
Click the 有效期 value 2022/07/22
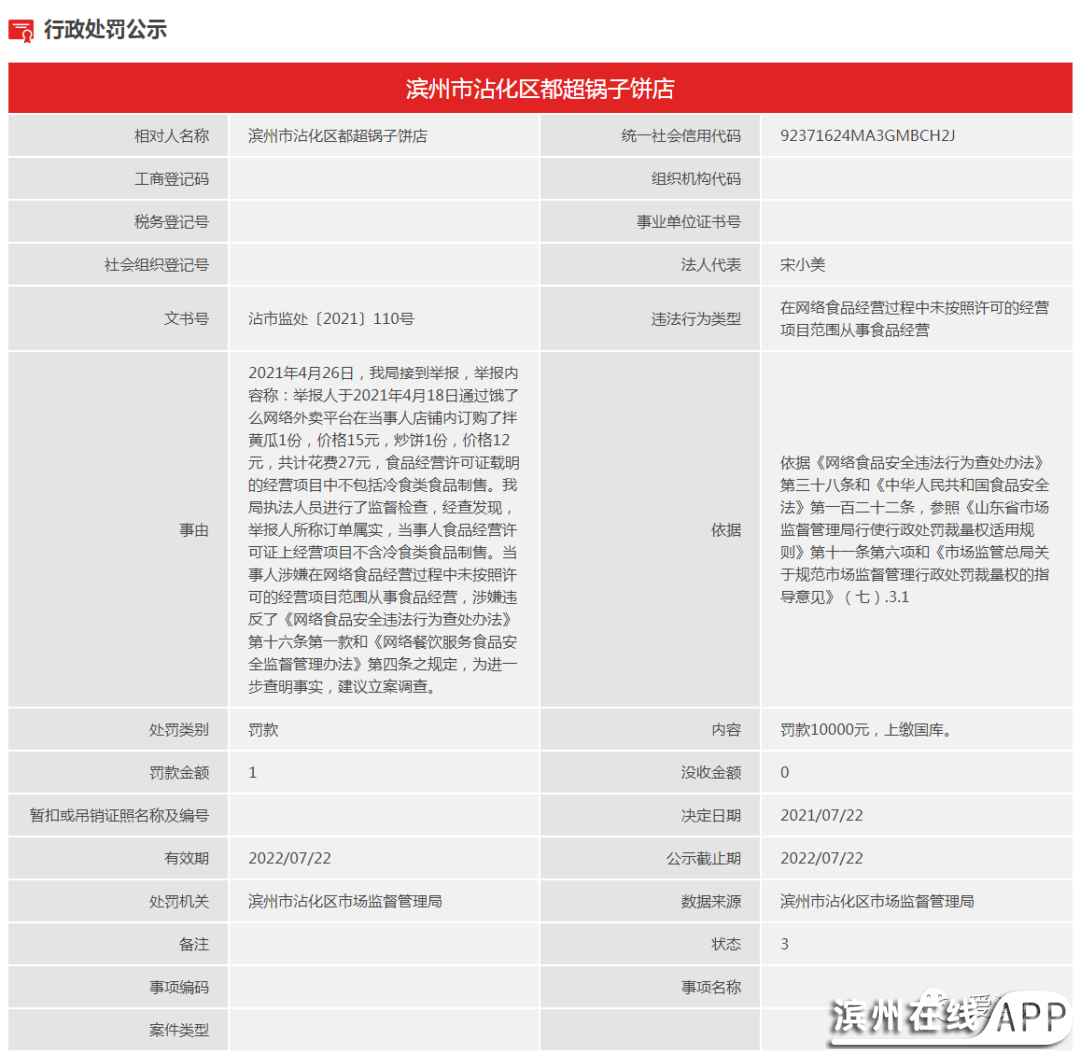pos(289,858)
